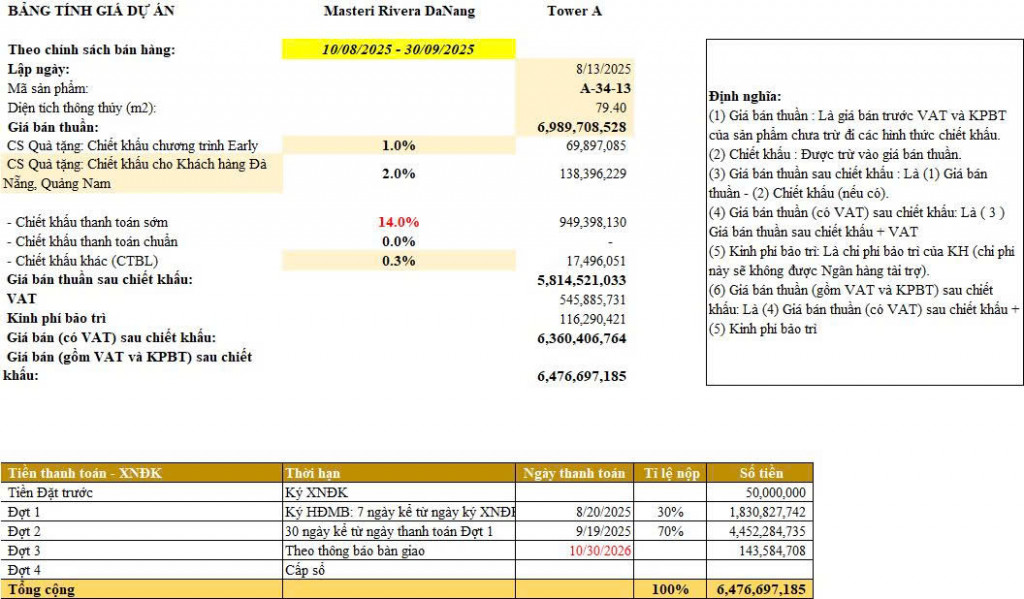Viewport: 1024px width, 599px height.
Task: Select the Đợt 2 payment date 9/19/2025
Action: pyautogui.click(x=603, y=531)
